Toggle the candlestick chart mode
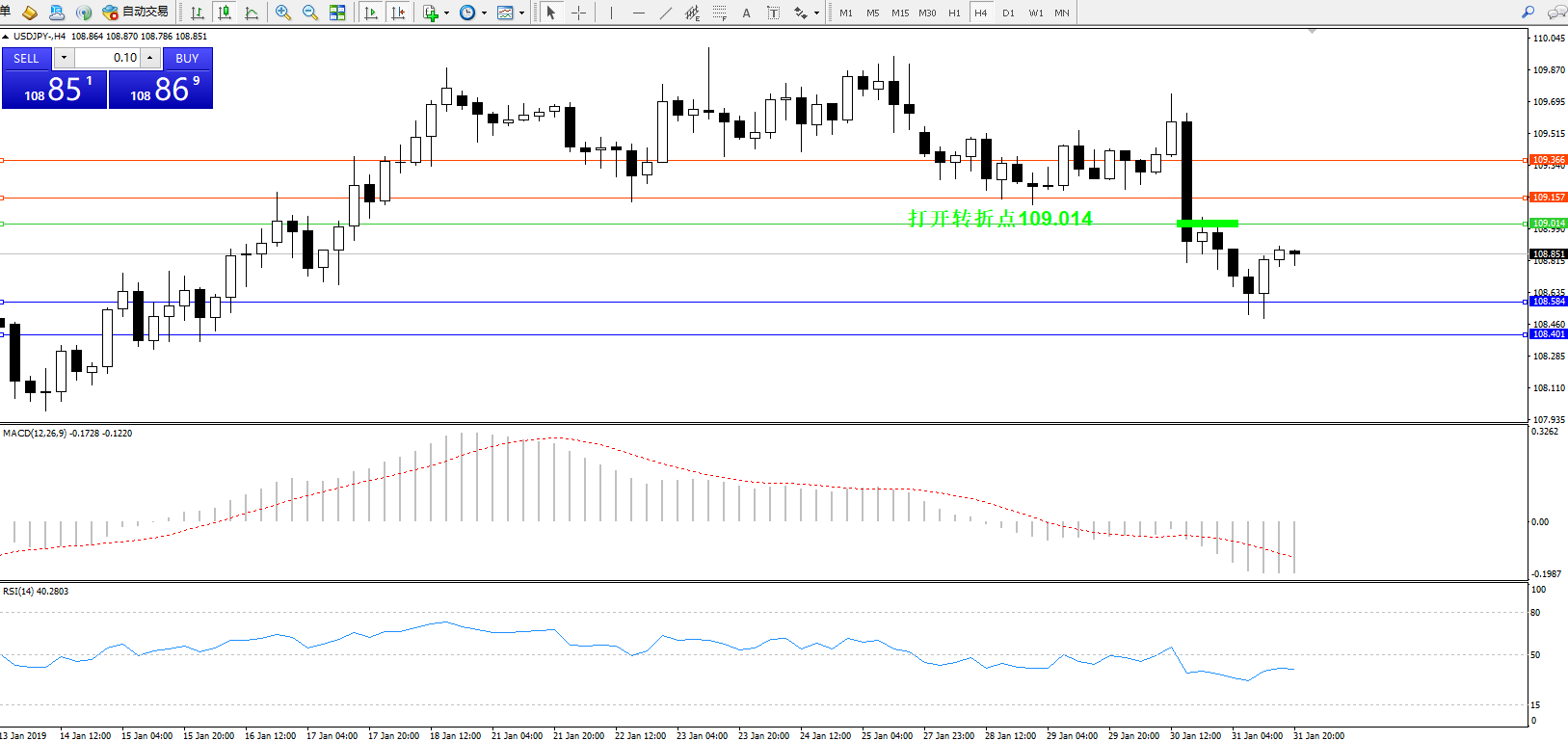The width and height of the screenshot is (1568, 741). (x=225, y=13)
